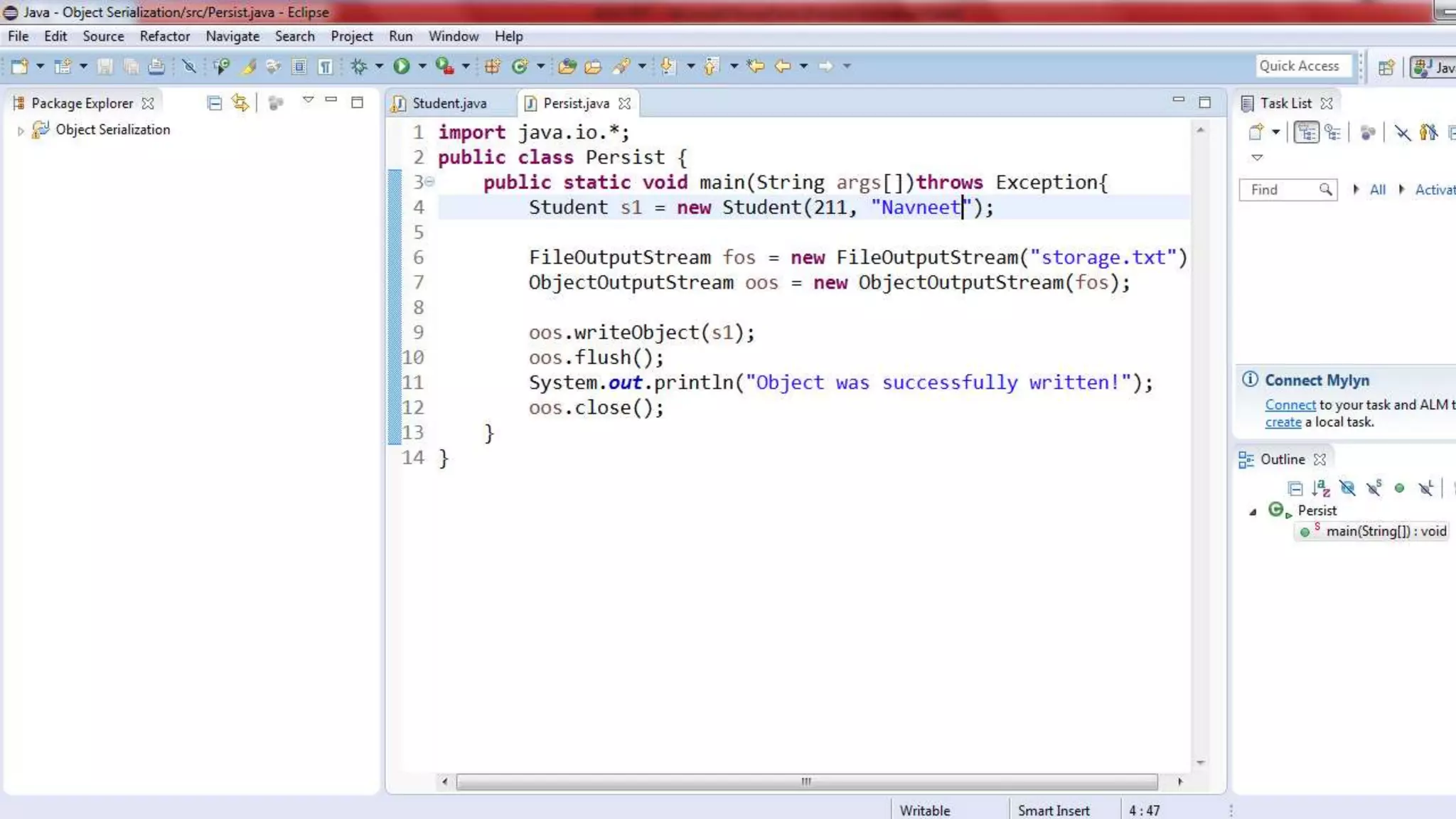Click Collapse All in Package Explorer
The height and width of the screenshot is (819, 1456).
click(x=214, y=103)
